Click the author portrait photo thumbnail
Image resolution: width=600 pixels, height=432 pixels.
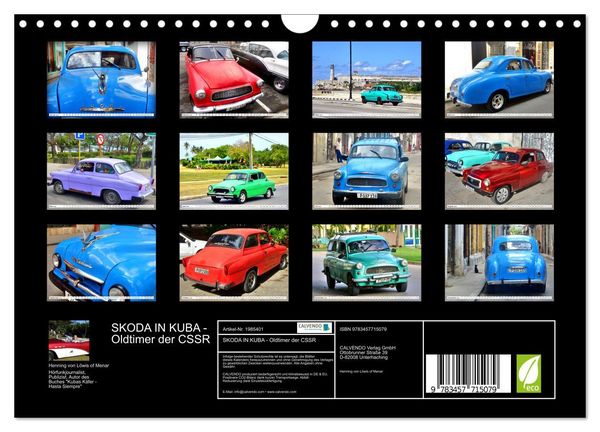tap(69, 341)
